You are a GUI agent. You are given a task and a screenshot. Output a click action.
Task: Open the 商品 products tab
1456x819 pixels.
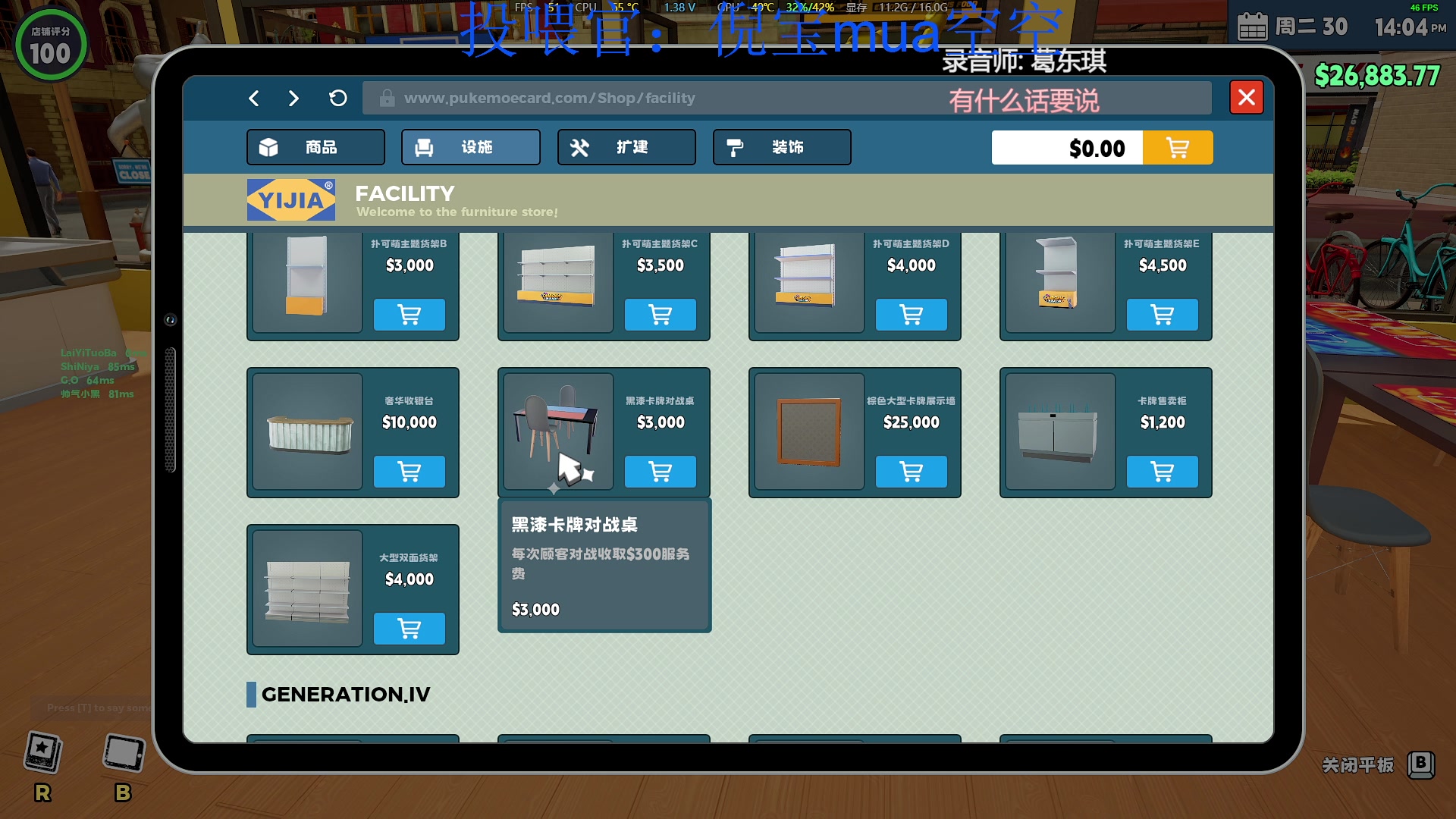315,147
